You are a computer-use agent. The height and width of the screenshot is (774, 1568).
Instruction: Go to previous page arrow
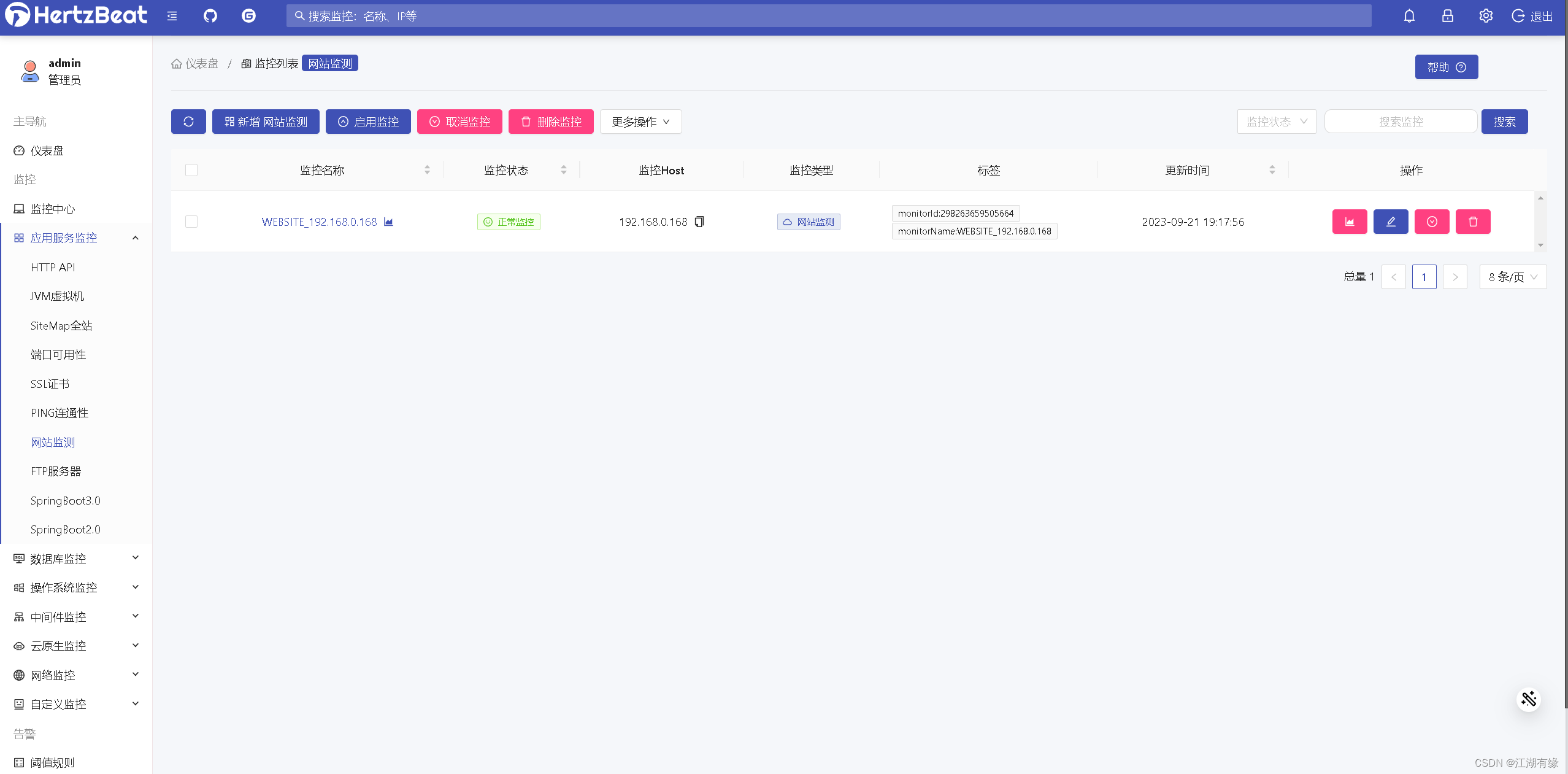tap(1394, 277)
